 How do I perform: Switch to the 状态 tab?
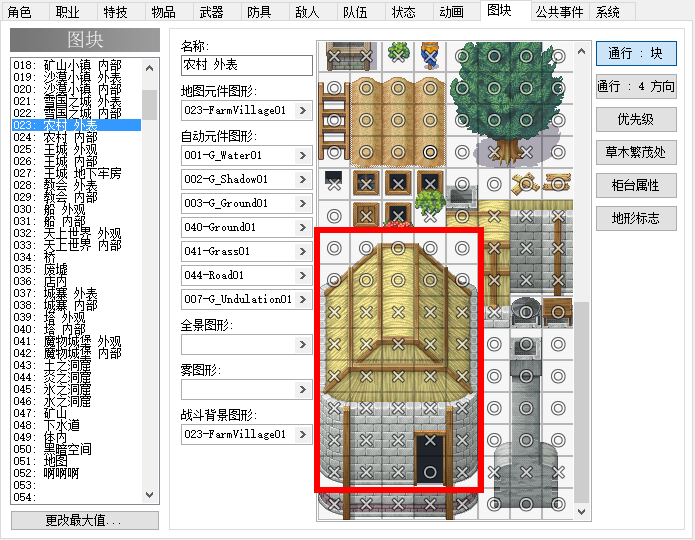[x=403, y=11]
